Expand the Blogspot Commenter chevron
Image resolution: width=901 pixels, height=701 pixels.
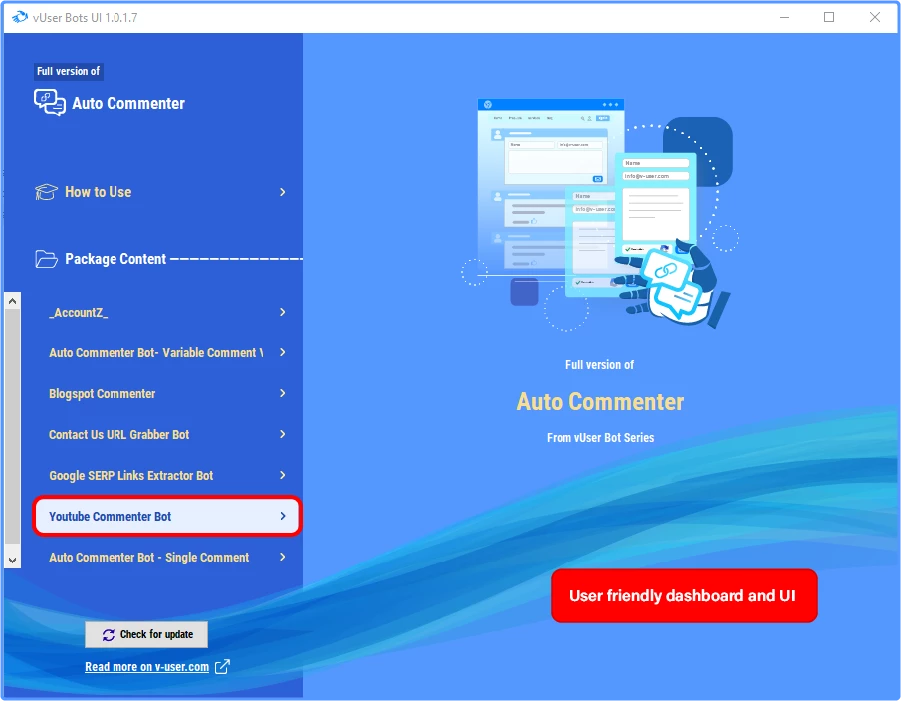(x=283, y=393)
